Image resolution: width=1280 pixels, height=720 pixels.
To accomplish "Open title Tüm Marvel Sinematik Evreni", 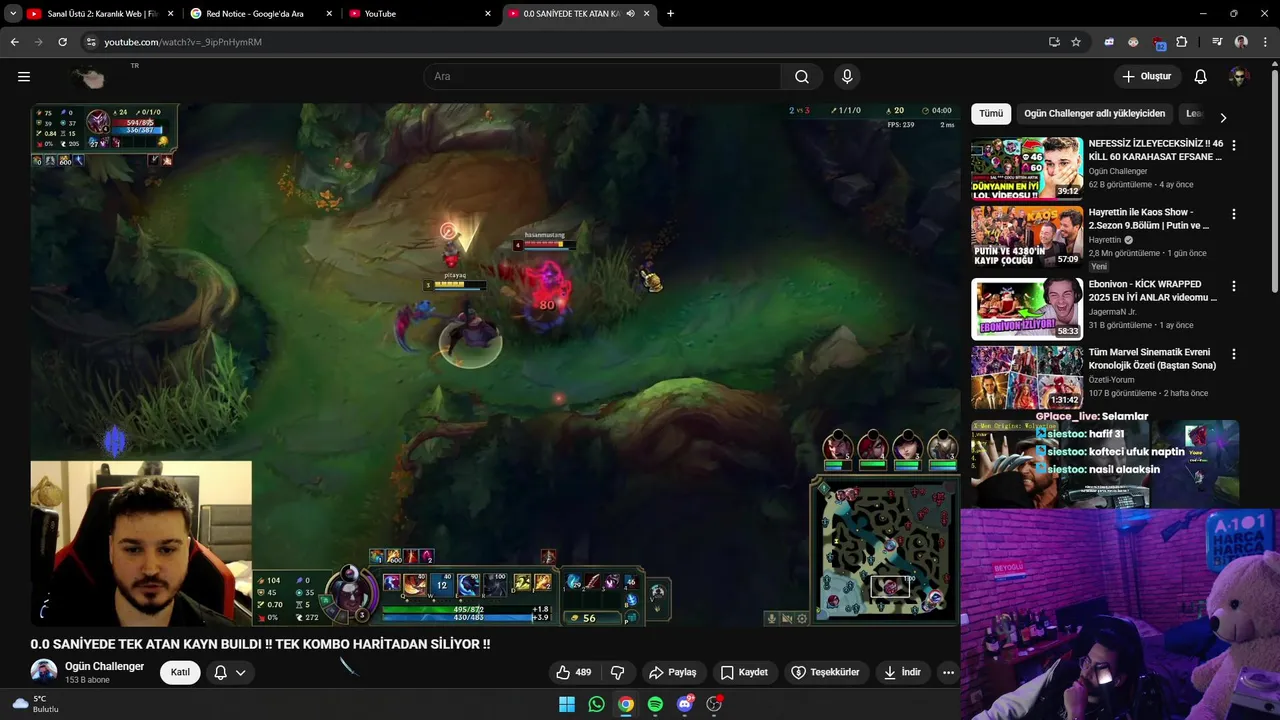I will [x=1152, y=359].
